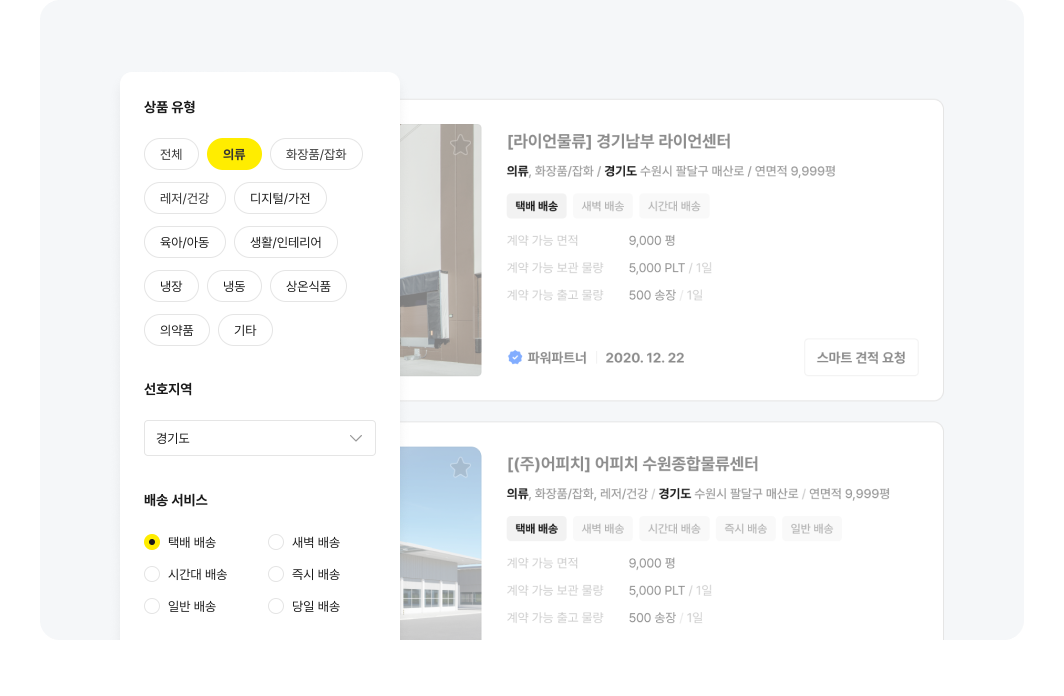Click star icon on 어피치 수원종합물류센터 image

click(x=460, y=467)
